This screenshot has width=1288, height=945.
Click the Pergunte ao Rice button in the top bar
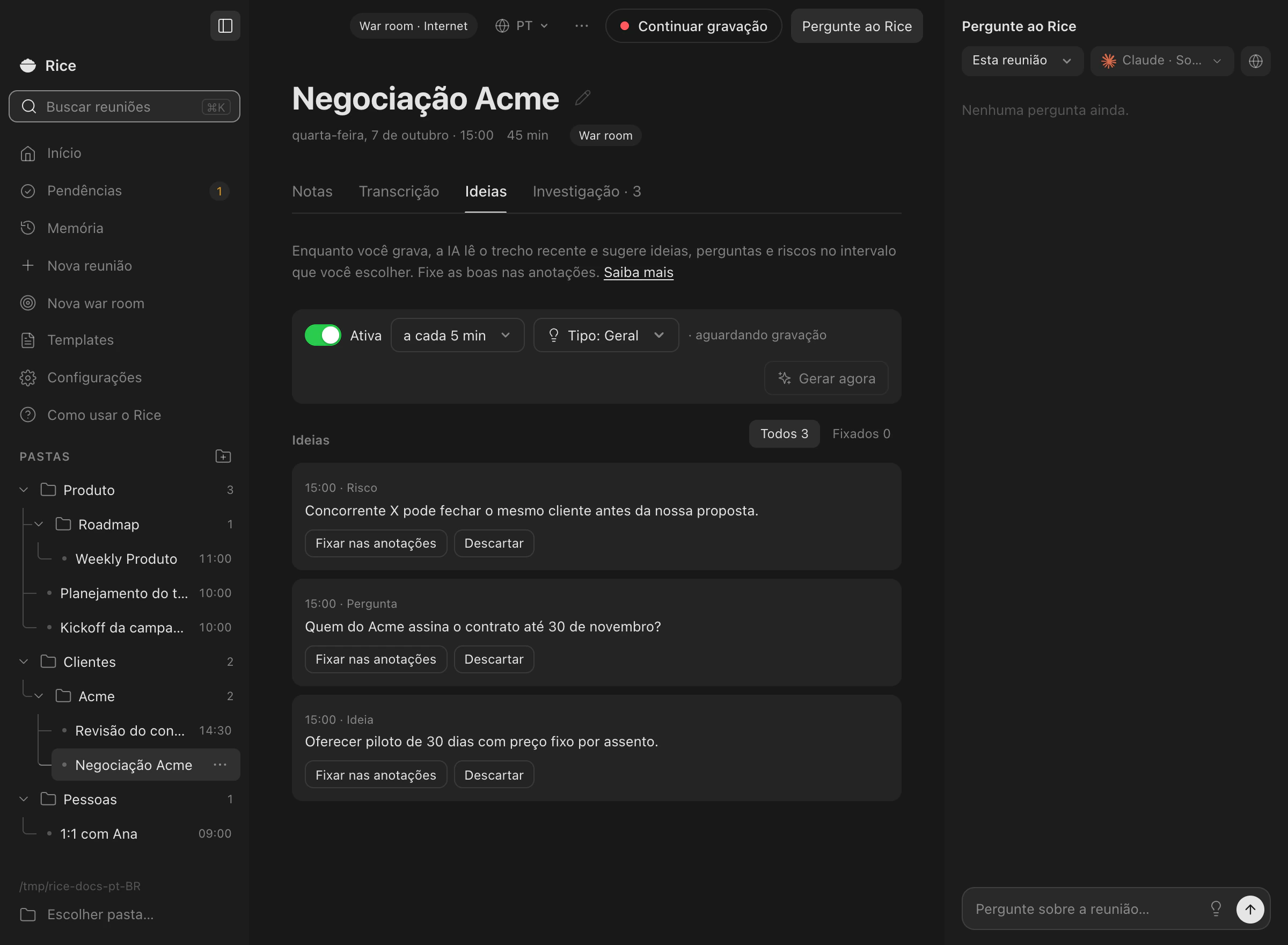pos(857,26)
